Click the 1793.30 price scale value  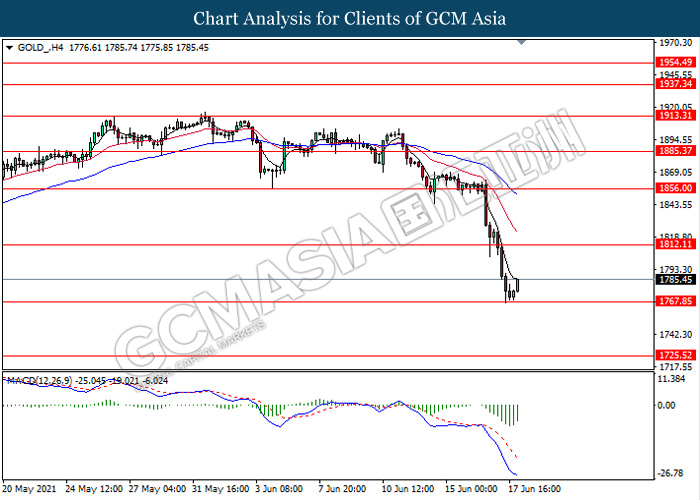(676, 269)
